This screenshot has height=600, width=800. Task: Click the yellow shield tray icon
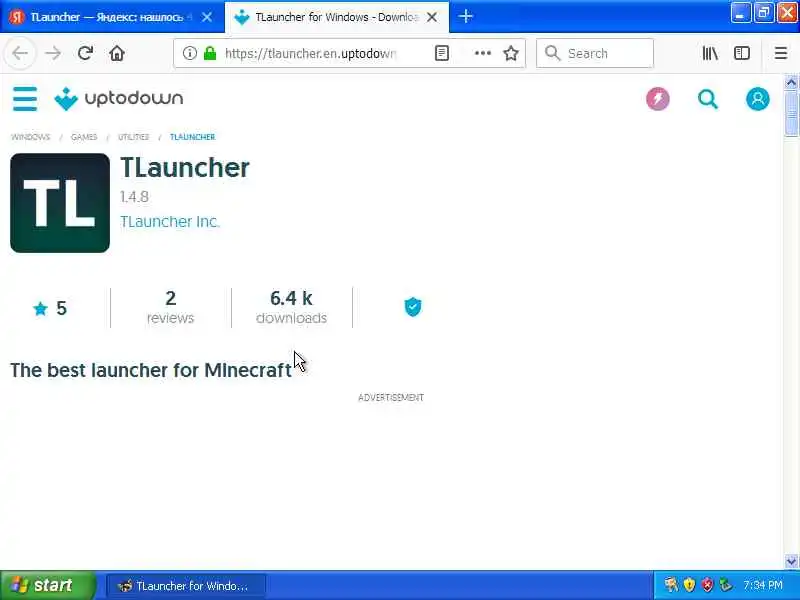689,585
